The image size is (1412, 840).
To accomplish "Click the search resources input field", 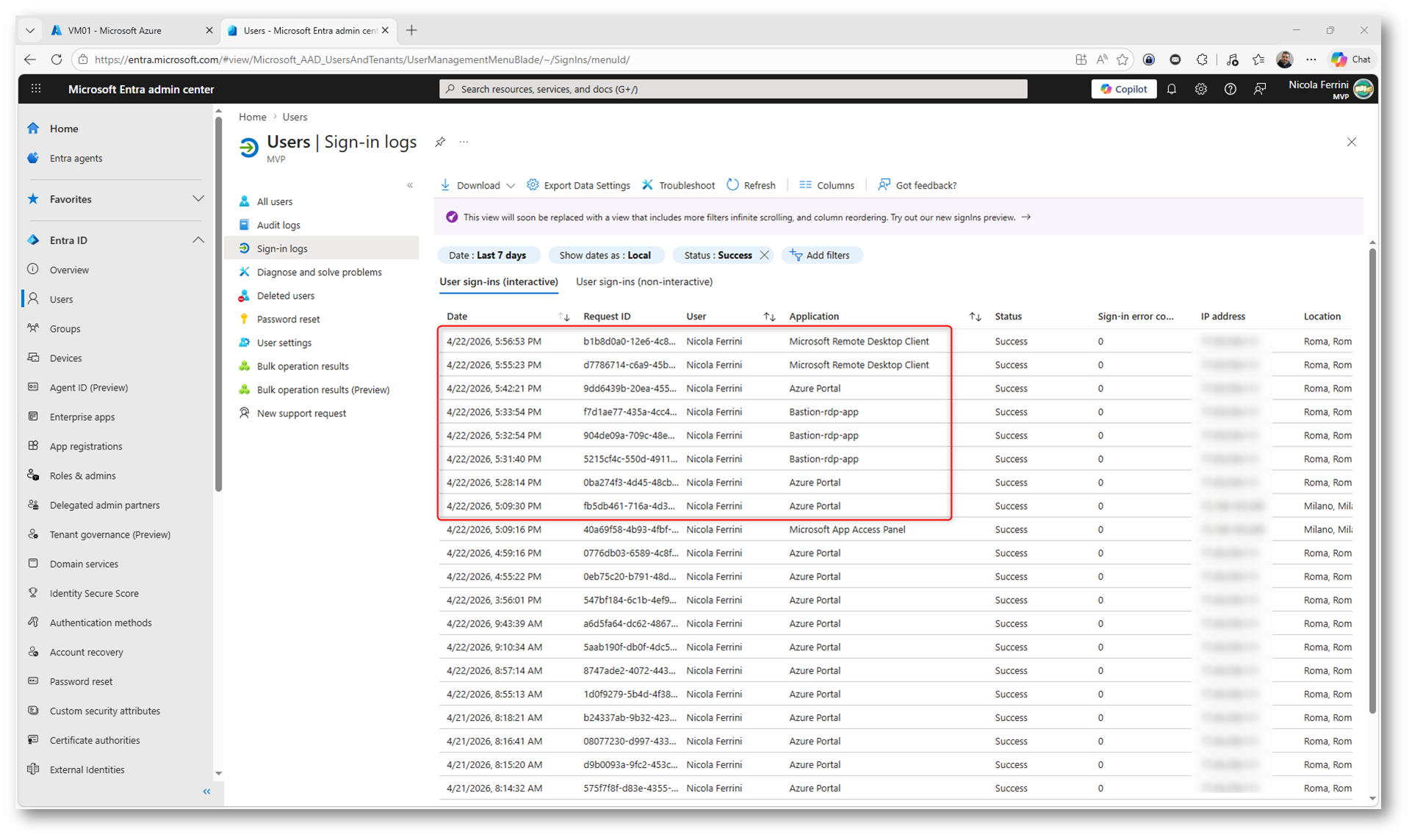I will click(x=732, y=89).
